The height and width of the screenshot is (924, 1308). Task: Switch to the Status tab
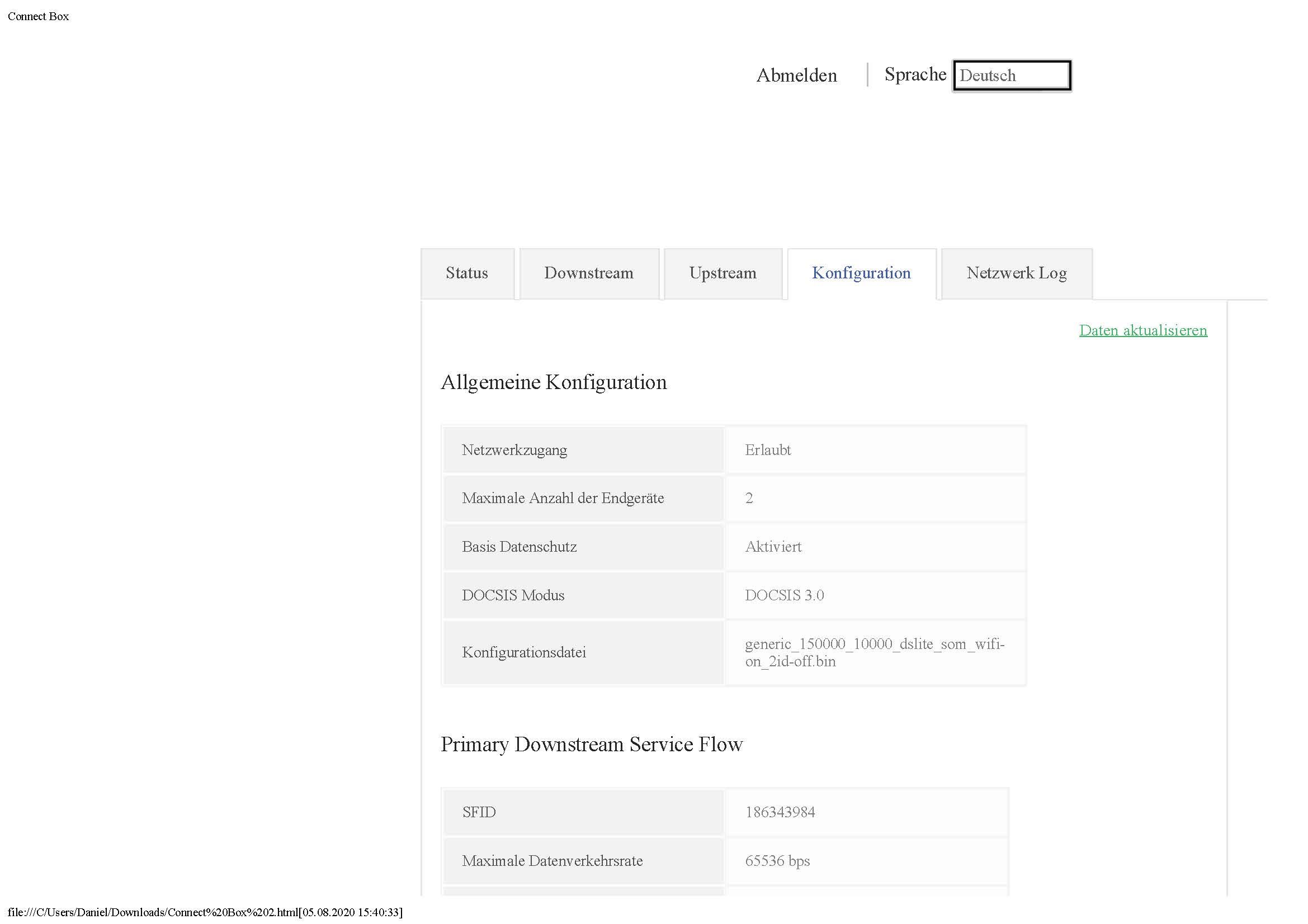[x=466, y=273]
